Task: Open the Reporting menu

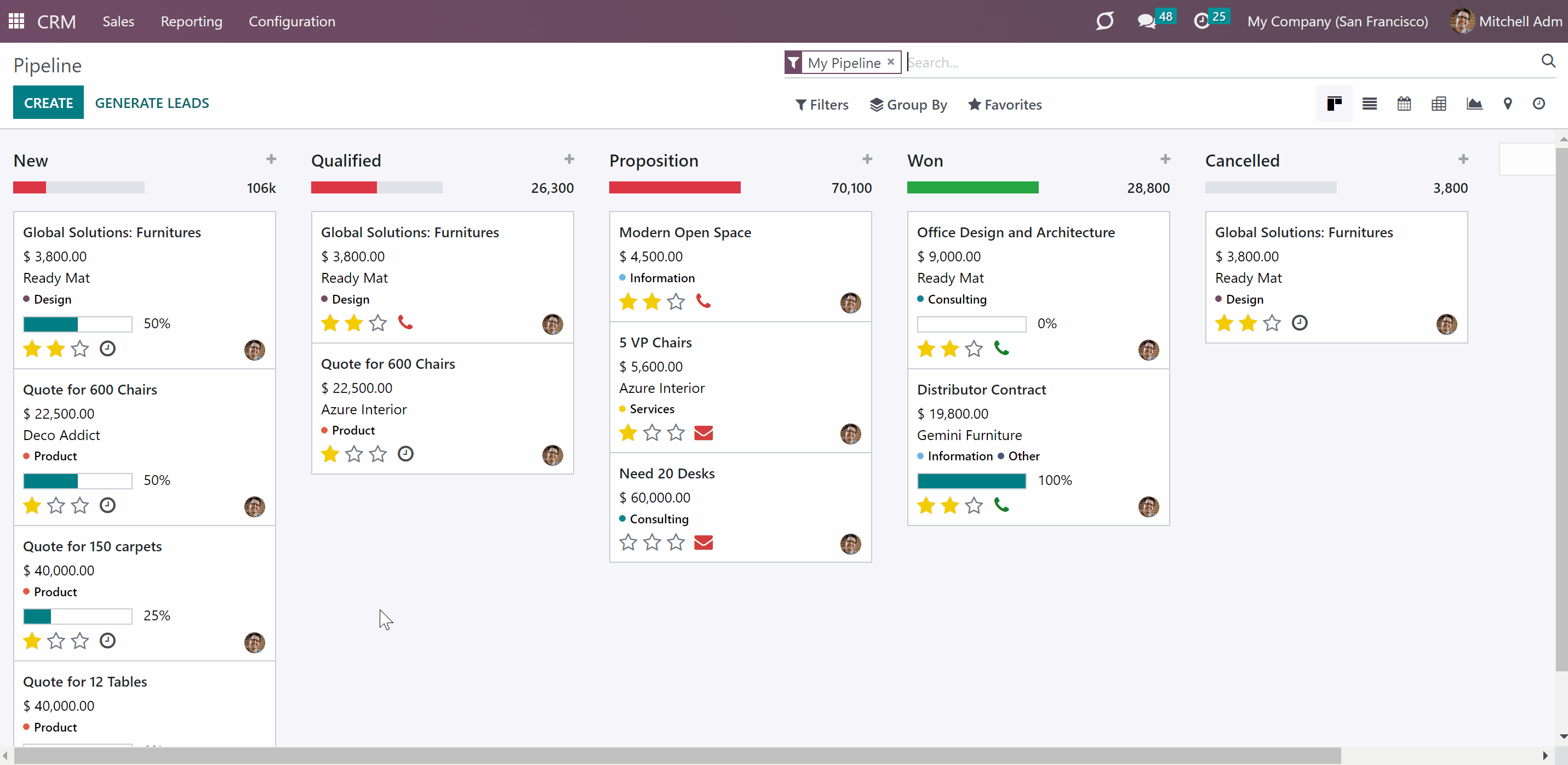Action: (191, 21)
